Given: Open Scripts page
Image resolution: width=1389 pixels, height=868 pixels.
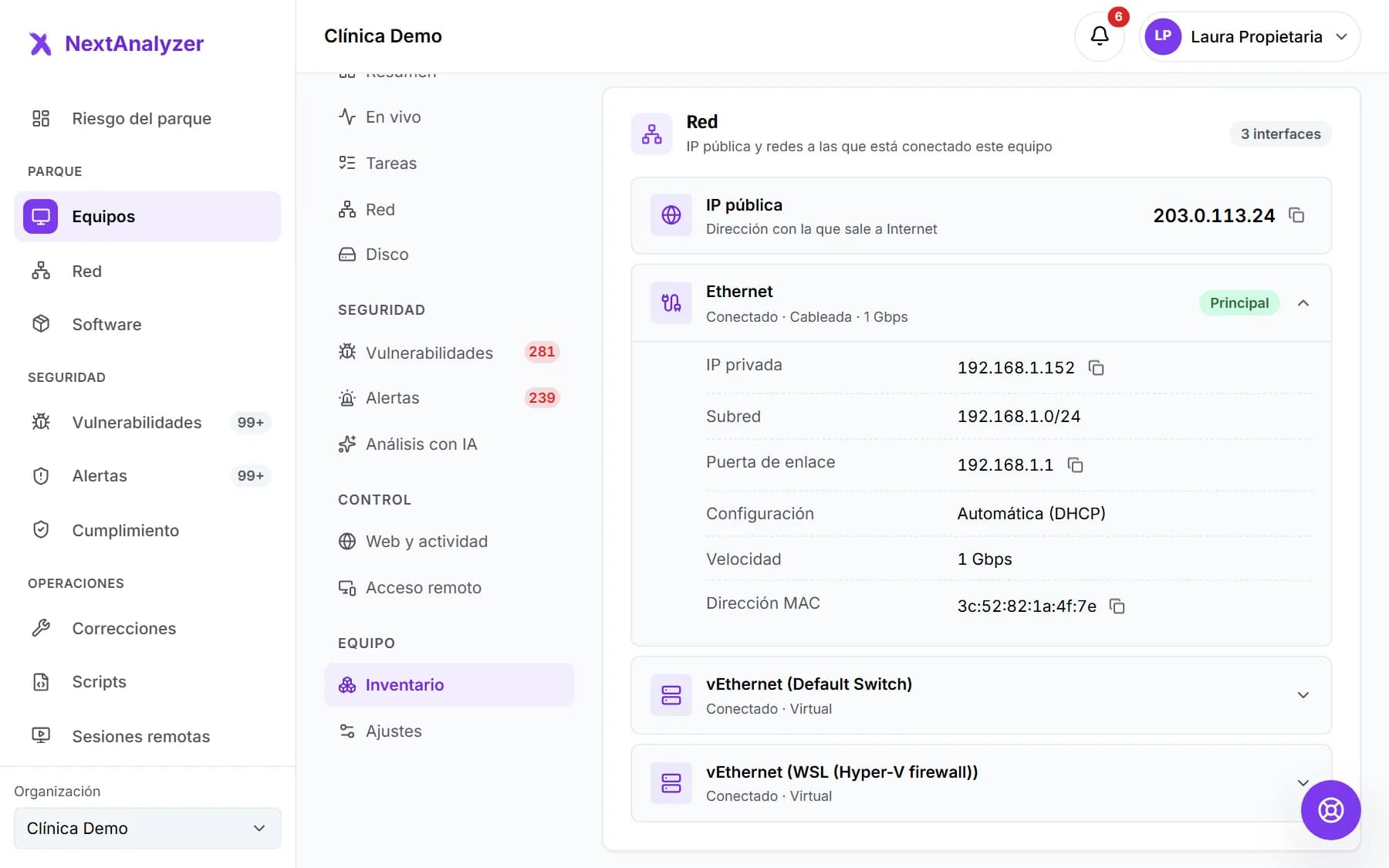Looking at the screenshot, I should (x=147, y=681).
